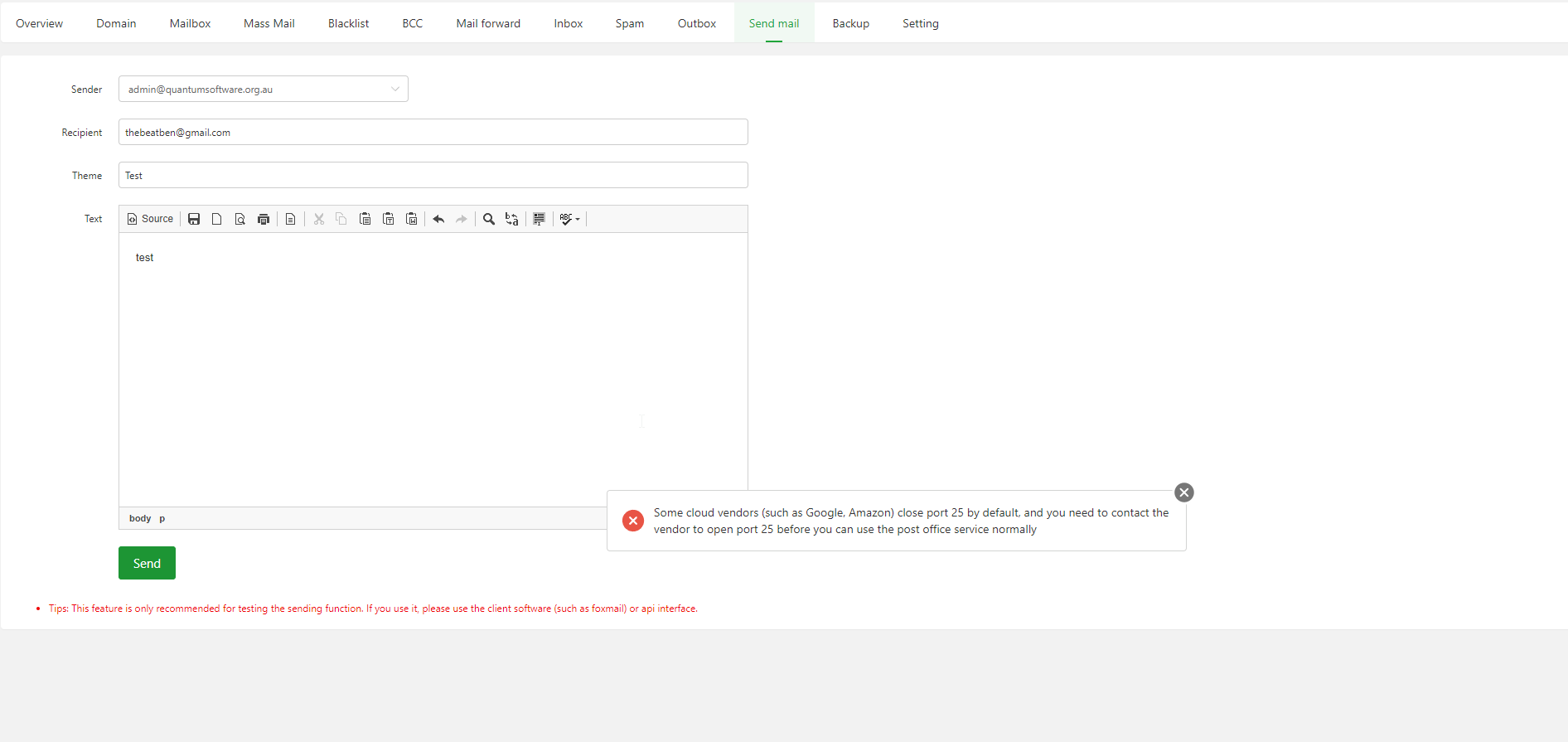Go to the Setting tab
1568x742 pixels.
click(x=921, y=23)
